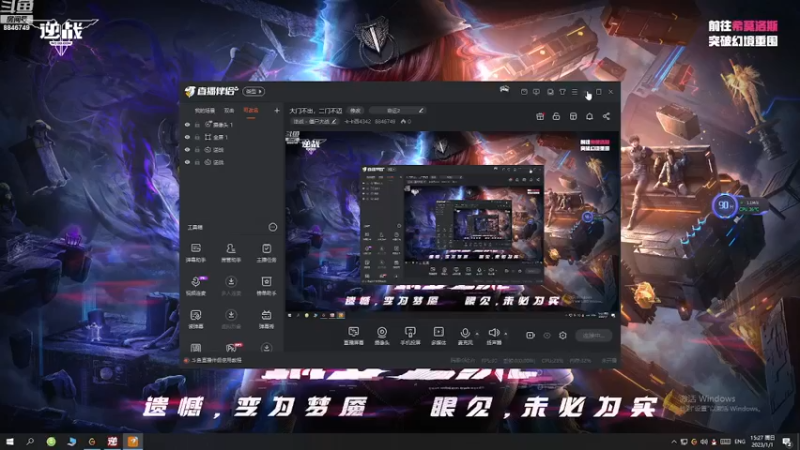Open the 弹幕秀 TV-shaped tool
Viewport: 800px width, 450px height.
tap(266, 318)
